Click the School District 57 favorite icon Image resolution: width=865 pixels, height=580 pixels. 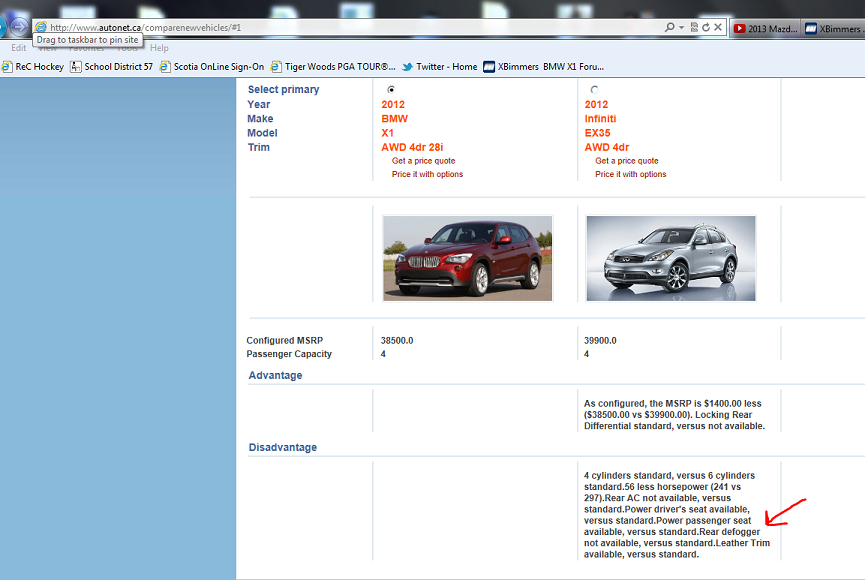[76, 67]
